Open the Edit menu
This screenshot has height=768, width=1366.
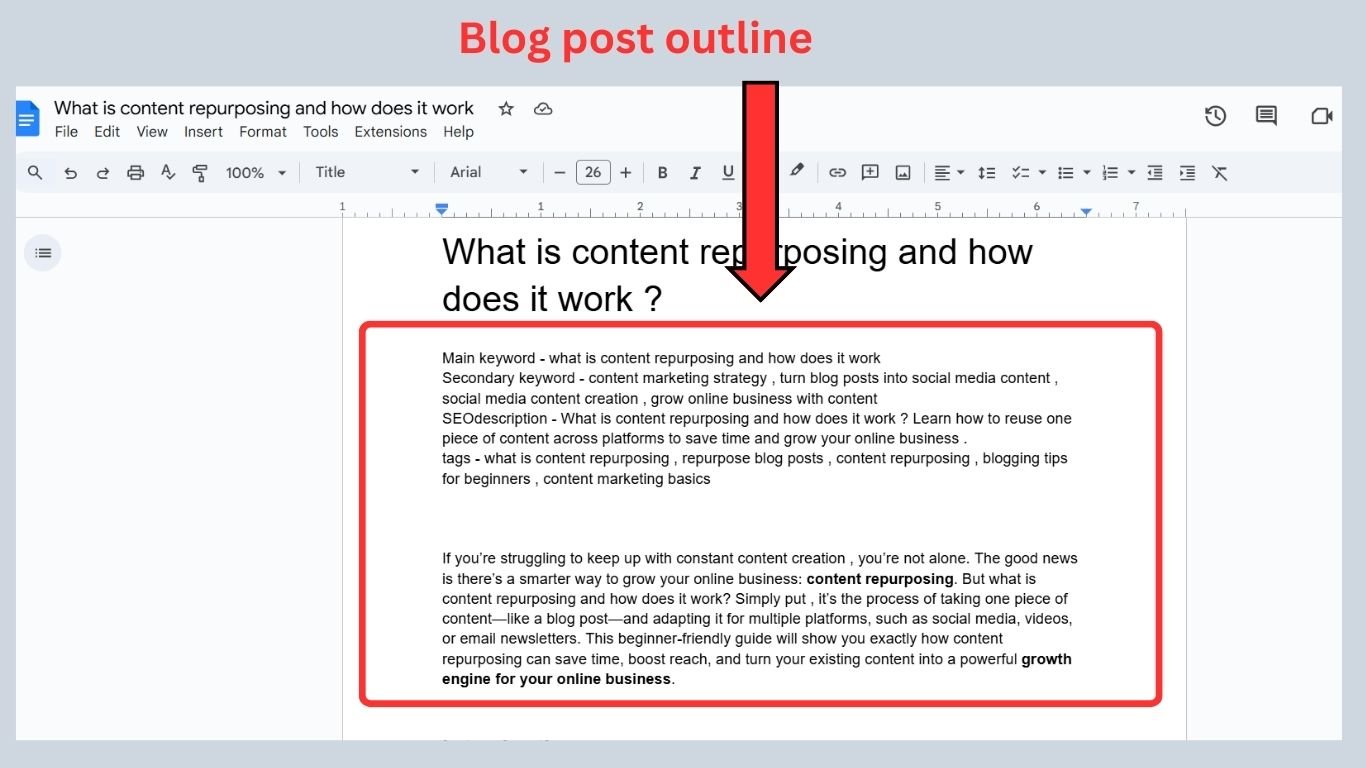[x=107, y=132]
